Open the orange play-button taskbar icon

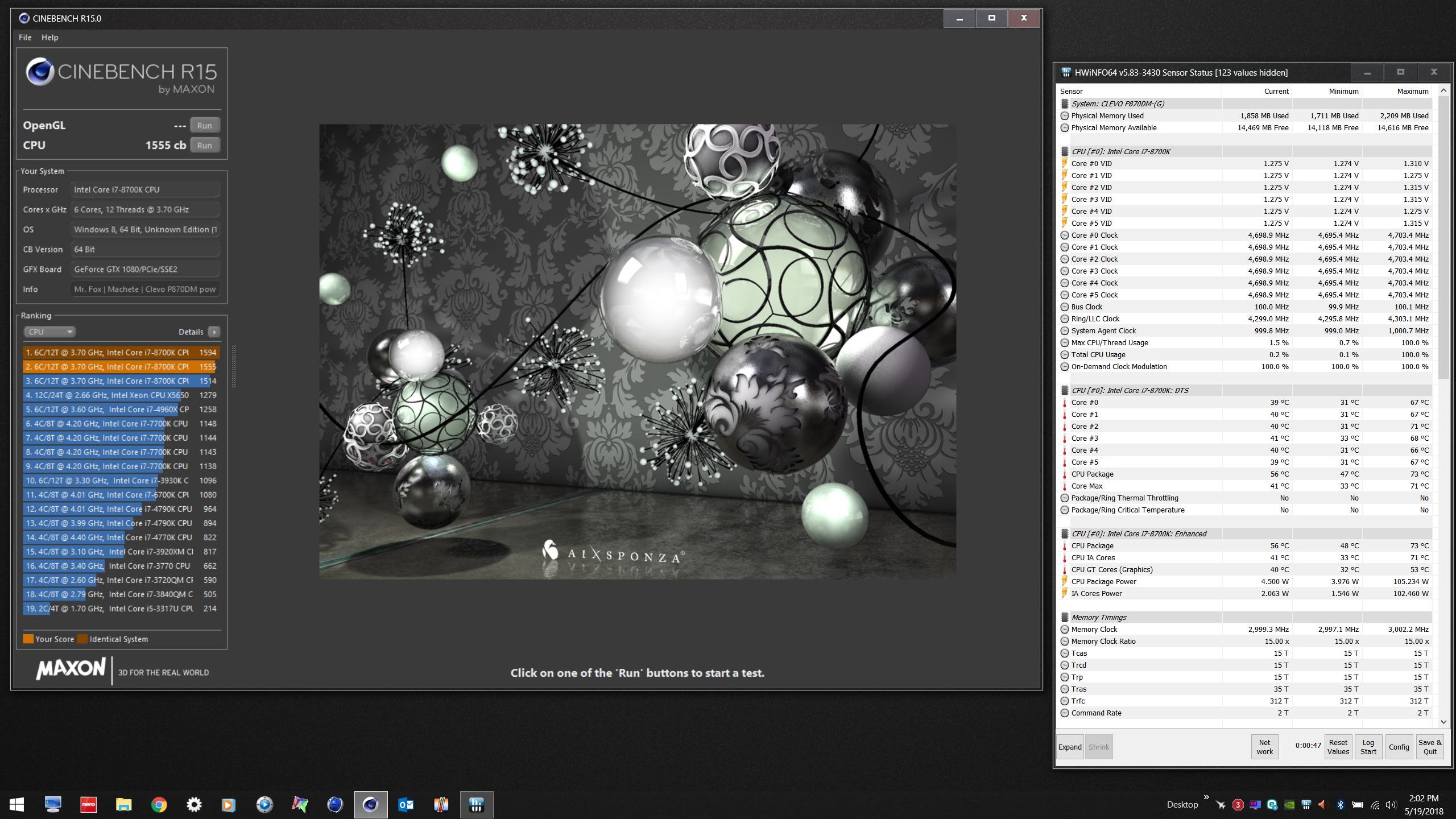click(x=229, y=804)
